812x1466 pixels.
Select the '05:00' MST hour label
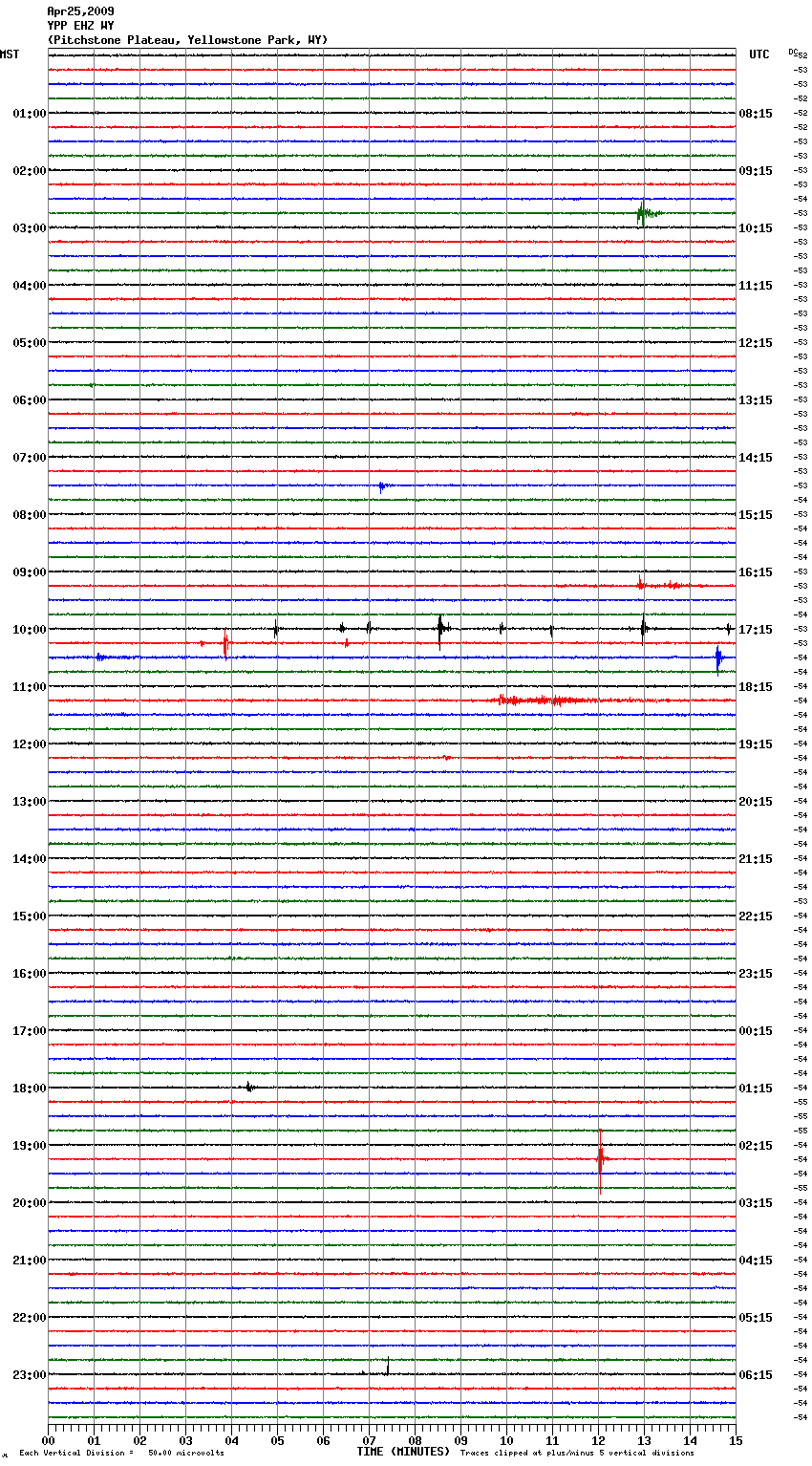click(29, 343)
